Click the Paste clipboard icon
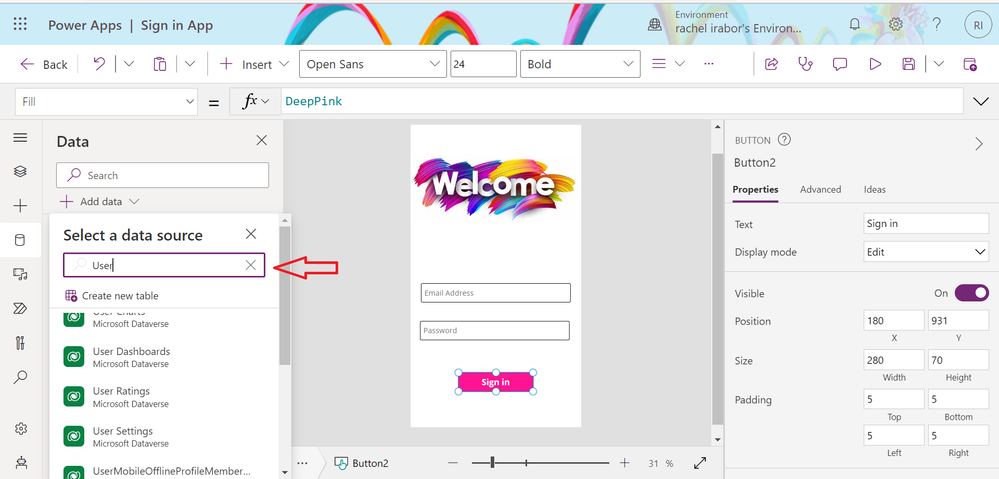This screenshot has width=999, height=479. tap(160, 64)
